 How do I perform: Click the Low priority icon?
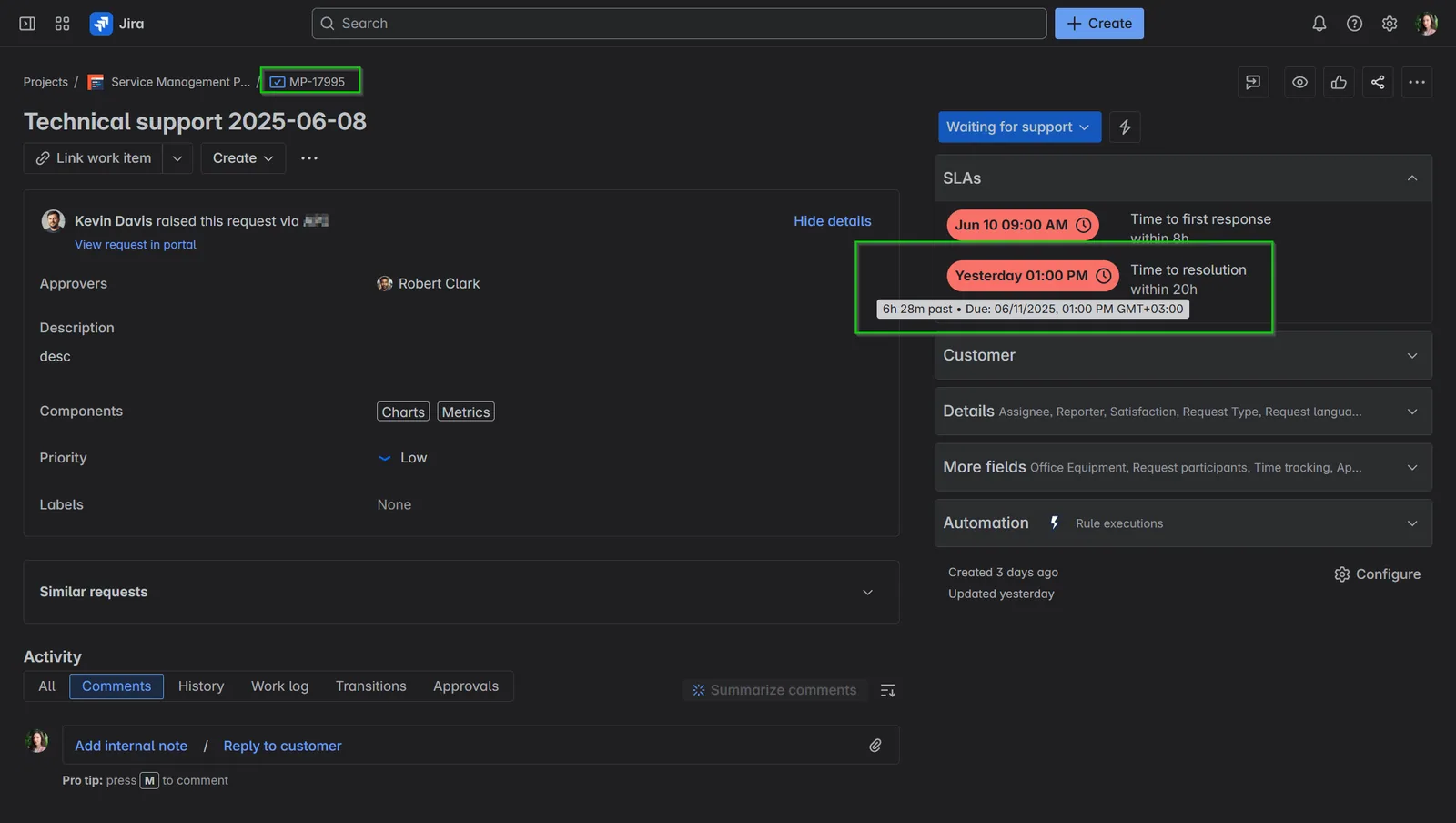point(384,458)
